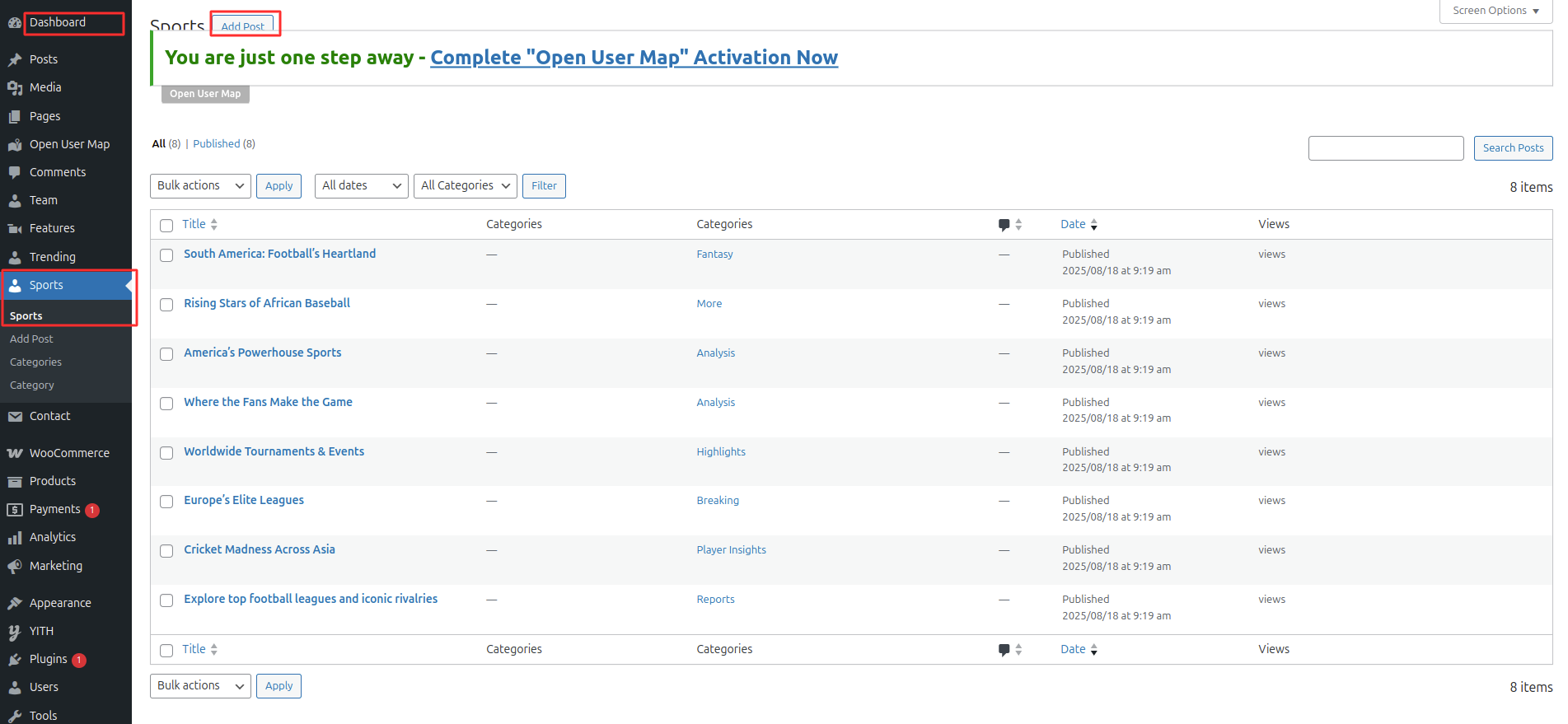
Task: Open the Categories submenu under Sports
Action: (x=35, y=362)
